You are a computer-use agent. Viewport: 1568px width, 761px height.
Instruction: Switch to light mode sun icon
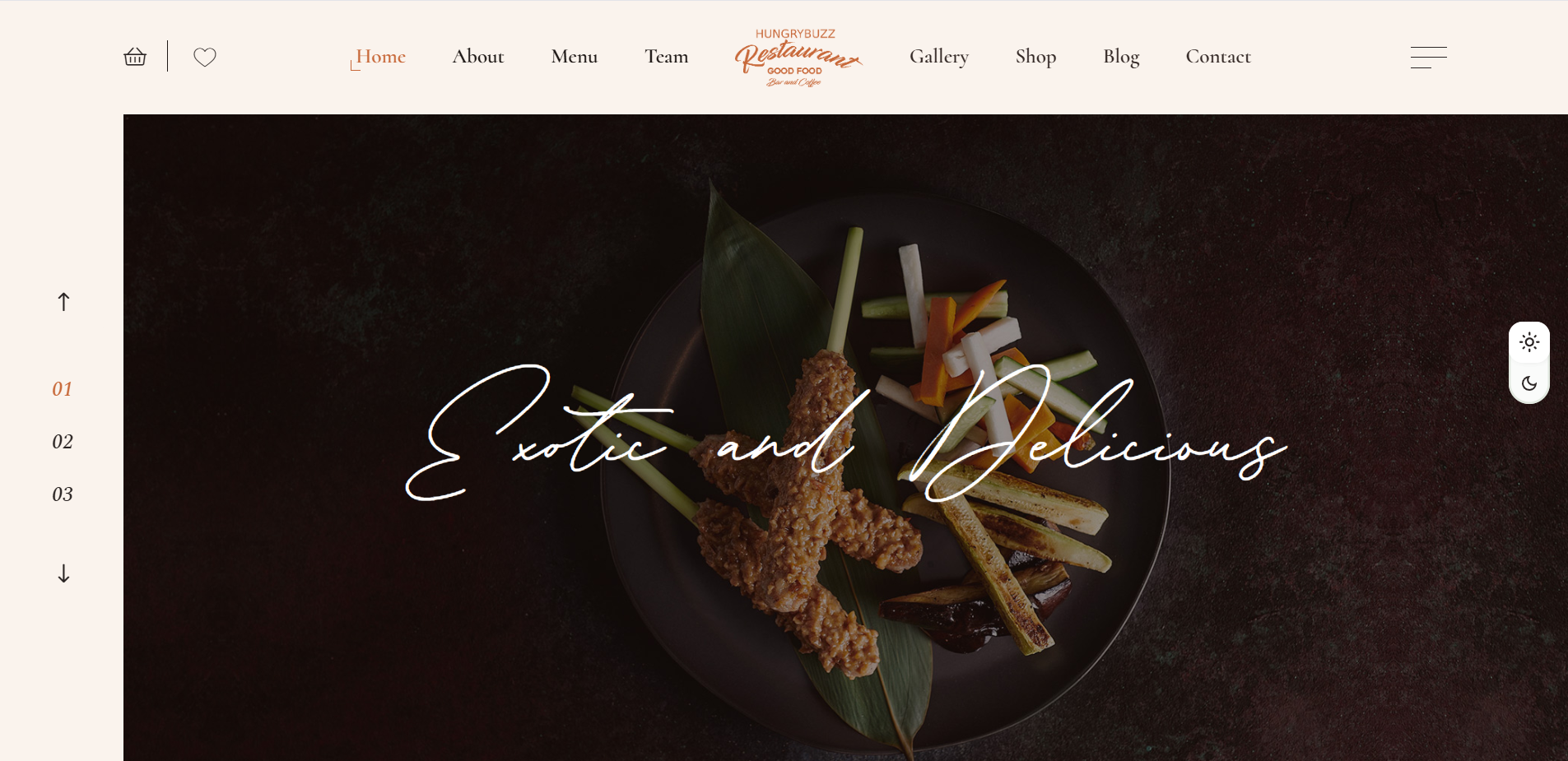click(1529, 342)
